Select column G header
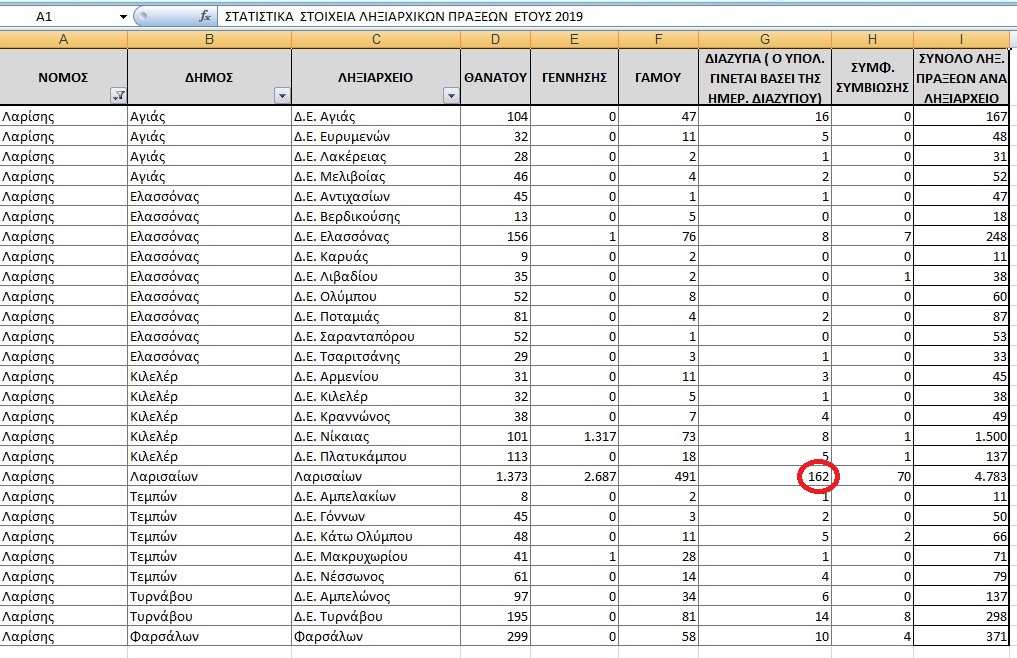Screen dimensions: 1017x658 (765, 40)
